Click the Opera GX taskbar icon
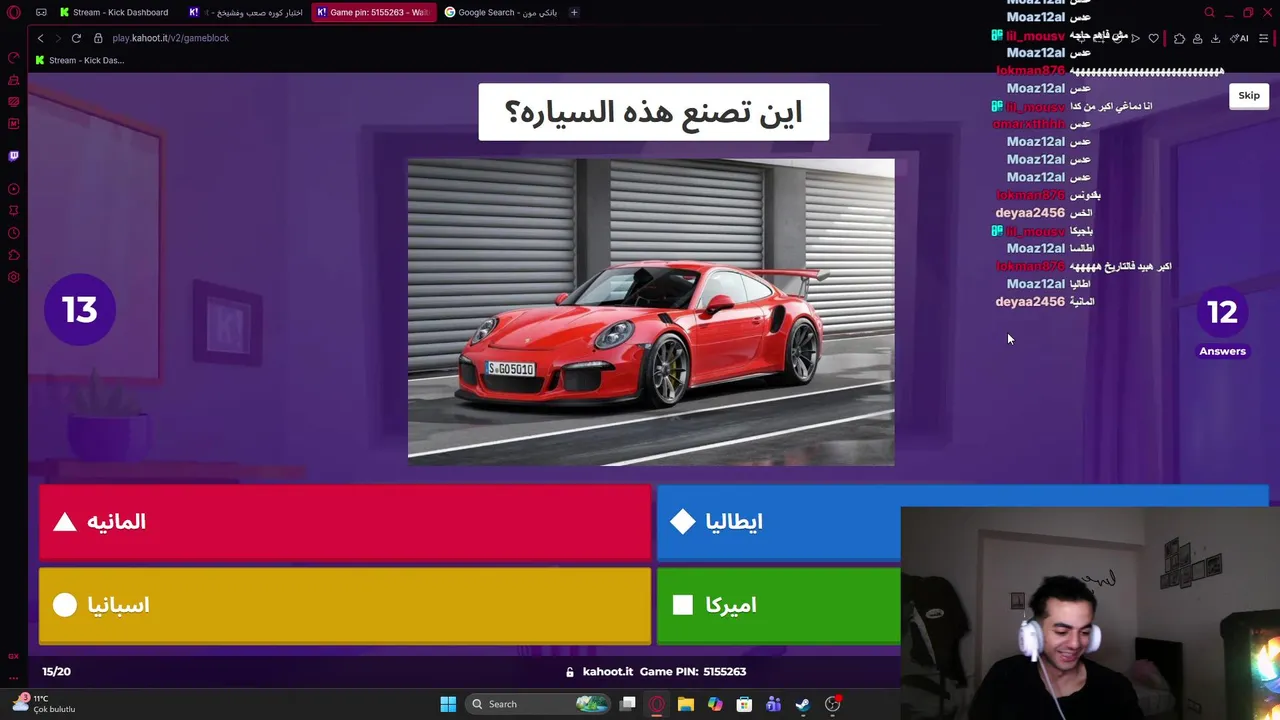1280x720 pixels. click(657, 704)
